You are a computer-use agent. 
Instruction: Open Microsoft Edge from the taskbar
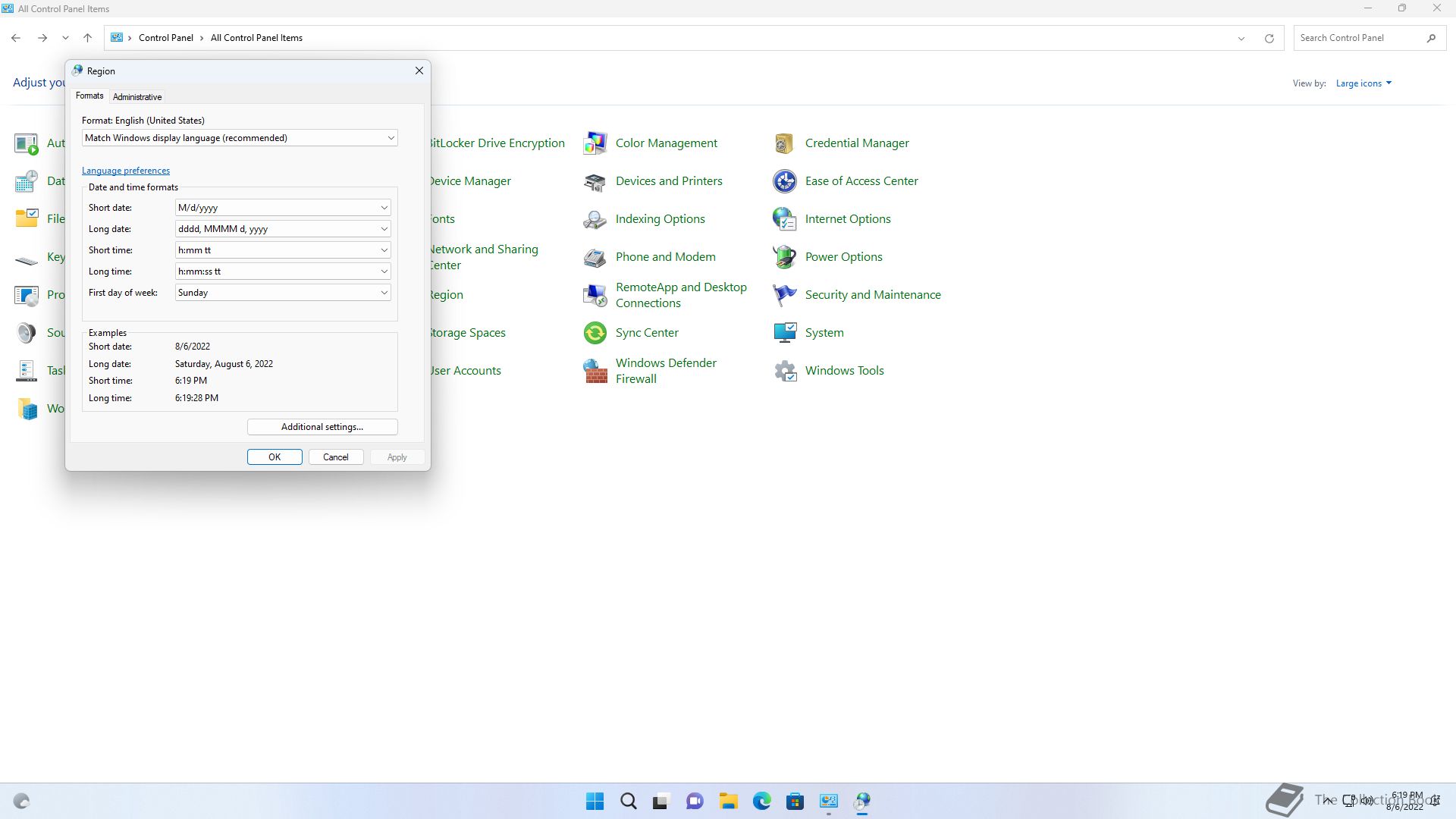761,801
